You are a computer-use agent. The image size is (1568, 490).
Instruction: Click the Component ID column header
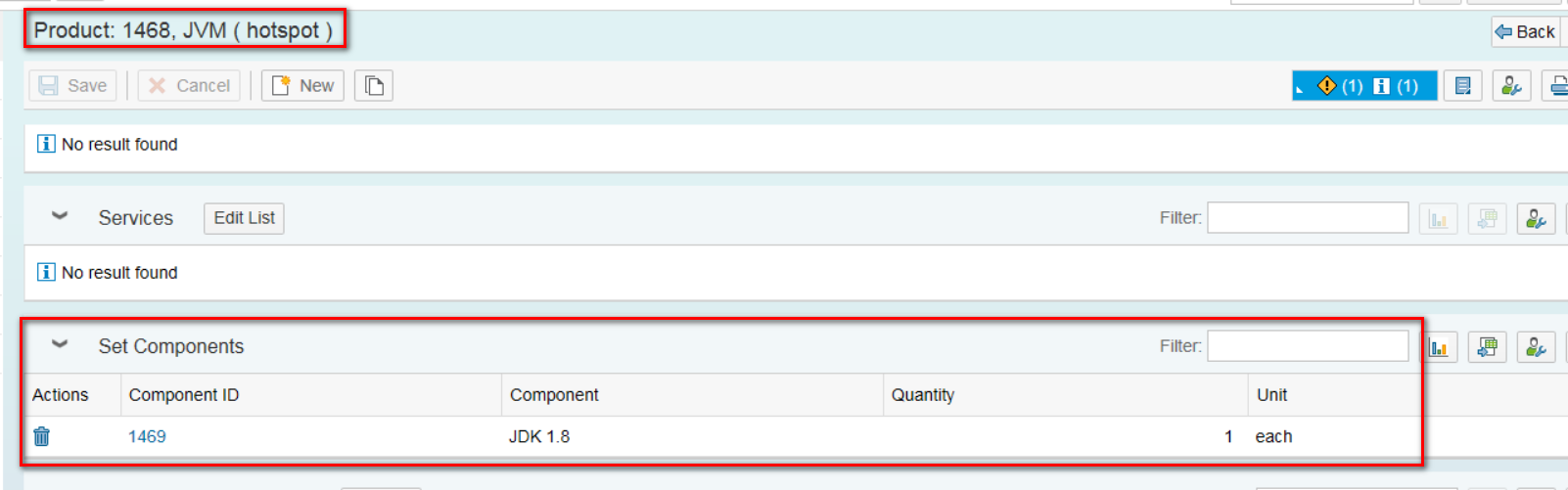tap(311, 395)
